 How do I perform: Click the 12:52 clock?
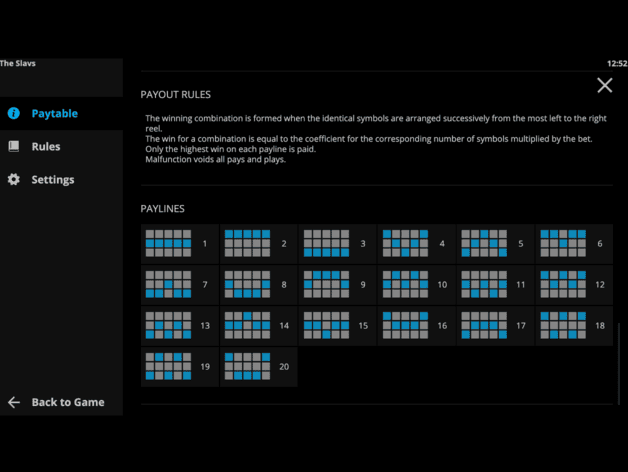617,63
